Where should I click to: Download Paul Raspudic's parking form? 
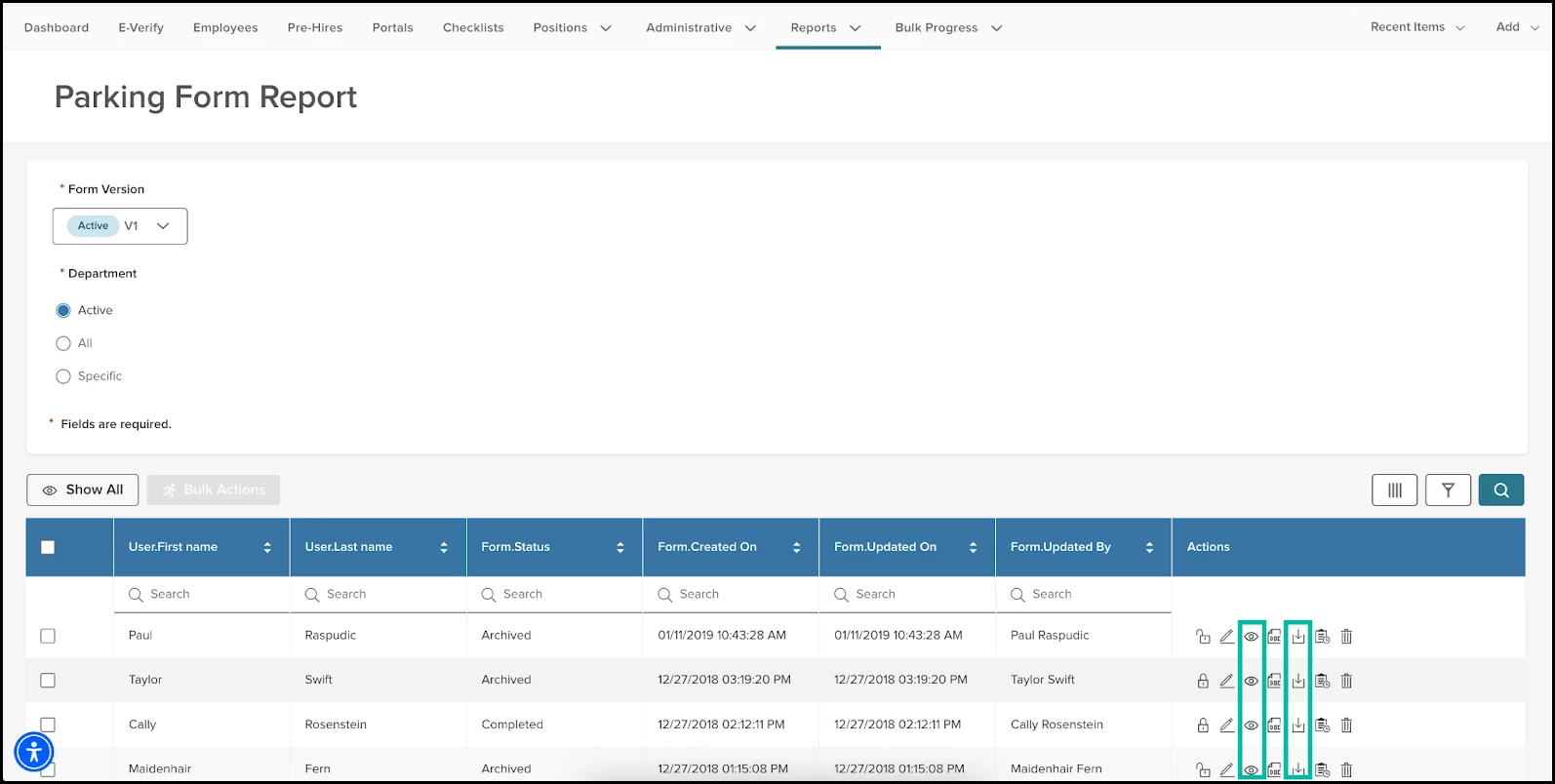point(1298,637)
